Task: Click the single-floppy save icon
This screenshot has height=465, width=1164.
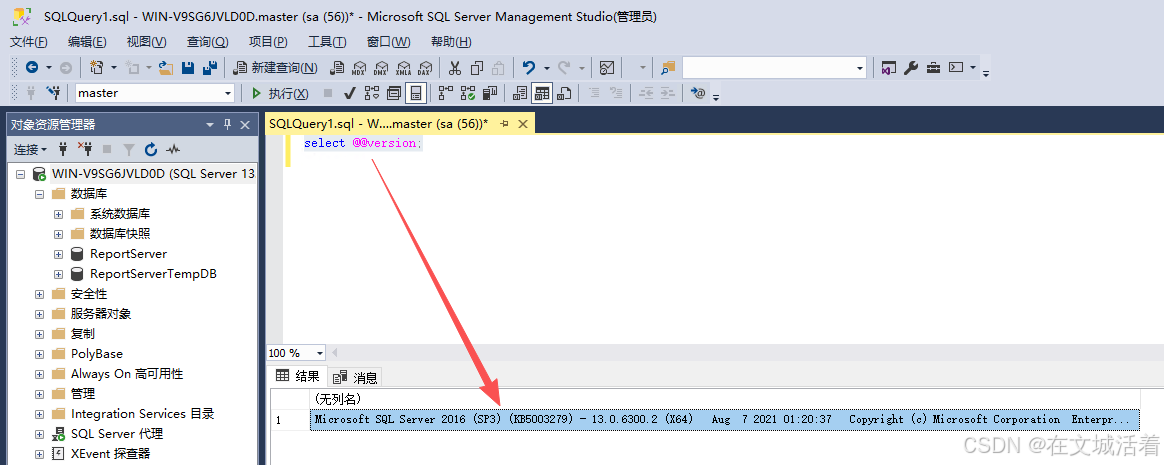Action: pos(188,68)
